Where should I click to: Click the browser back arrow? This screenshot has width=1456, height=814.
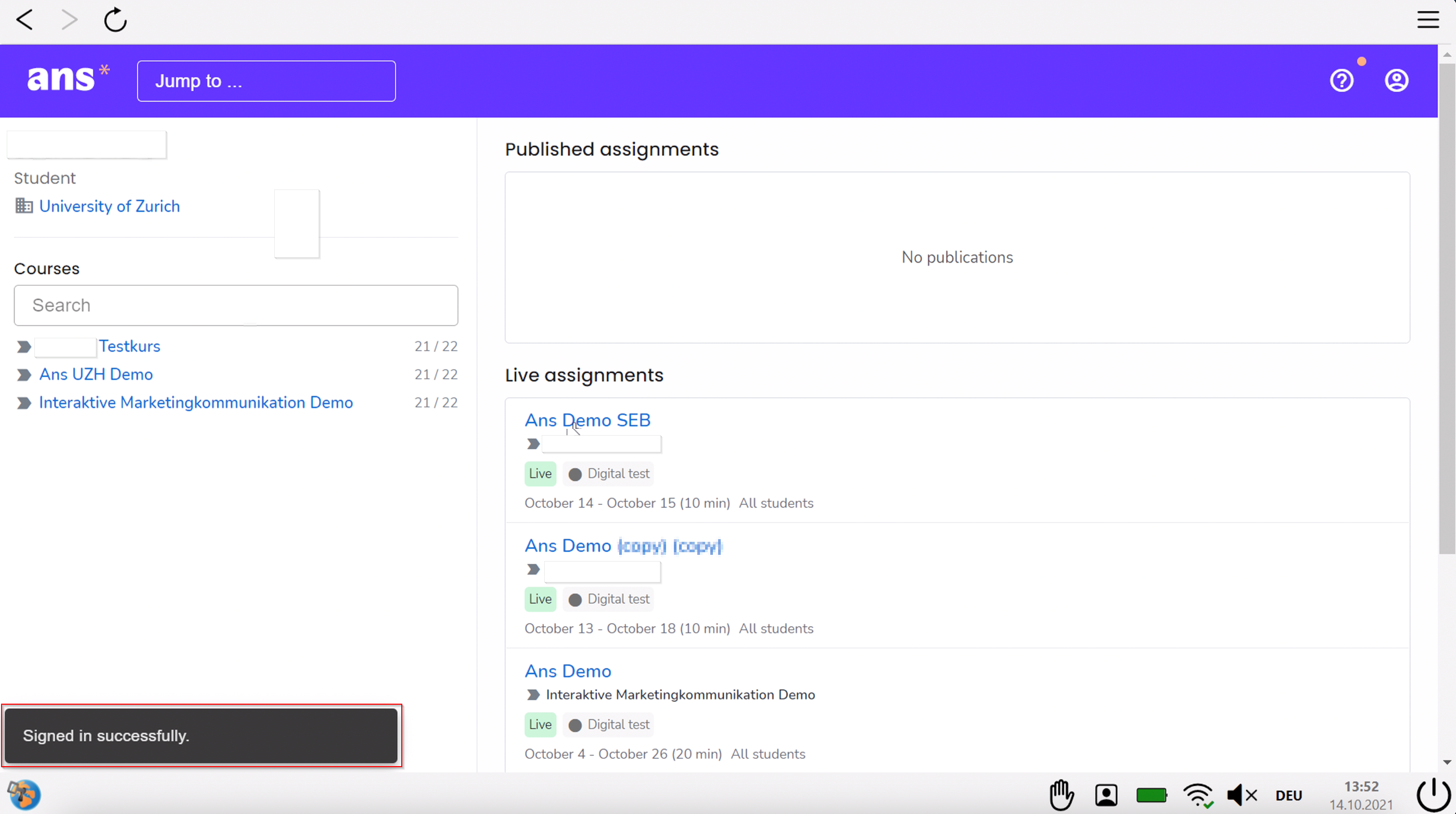[x=25, y=20]
